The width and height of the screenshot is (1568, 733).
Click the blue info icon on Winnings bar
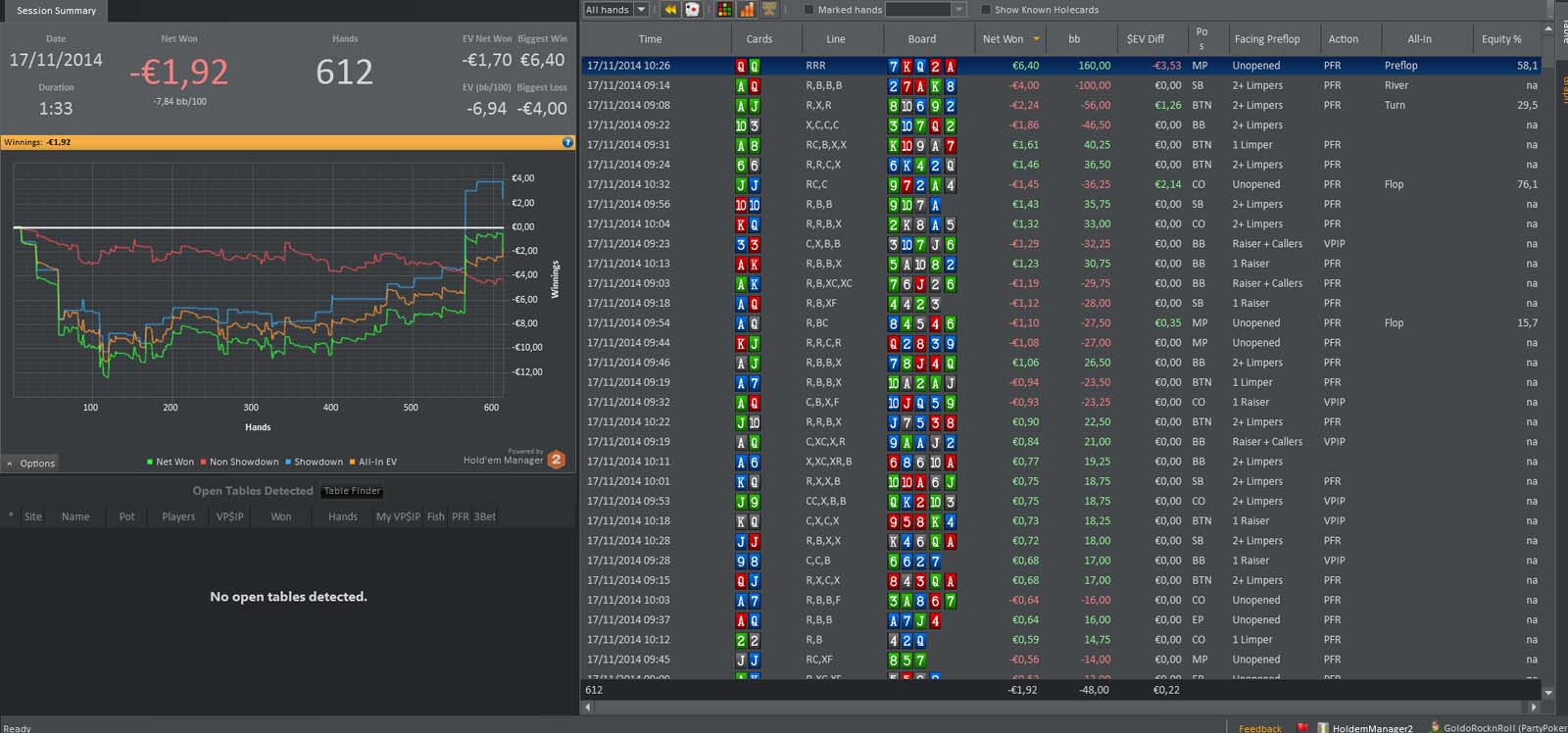pos(567,142)
